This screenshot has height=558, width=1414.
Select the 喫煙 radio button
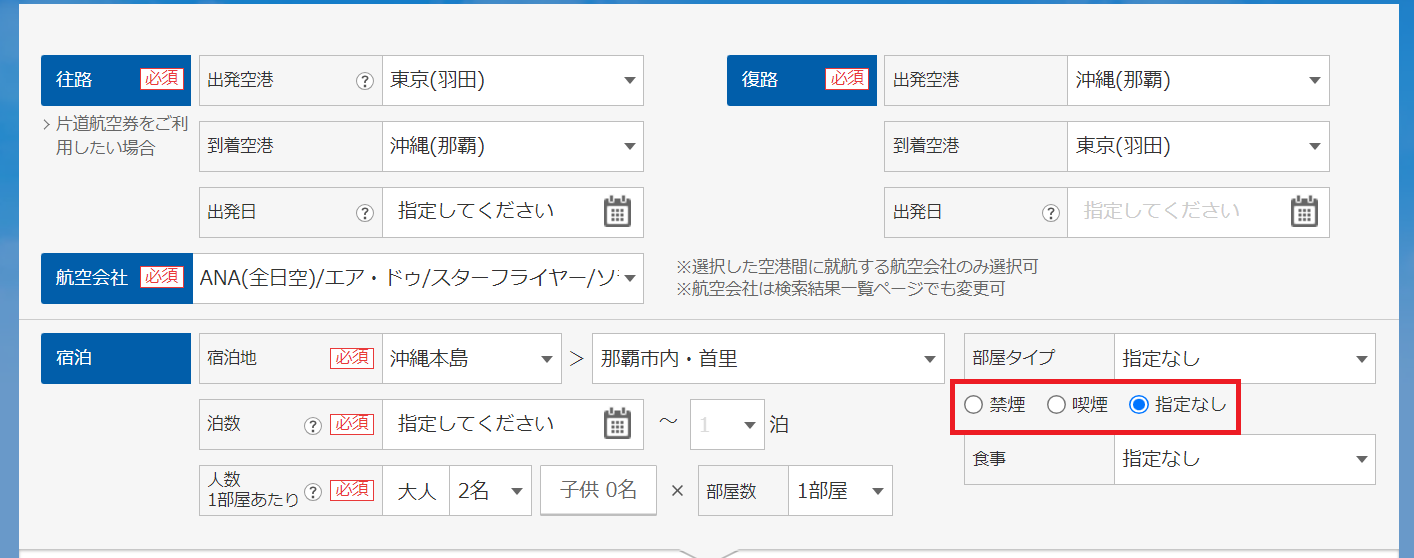click(1056, 405)
